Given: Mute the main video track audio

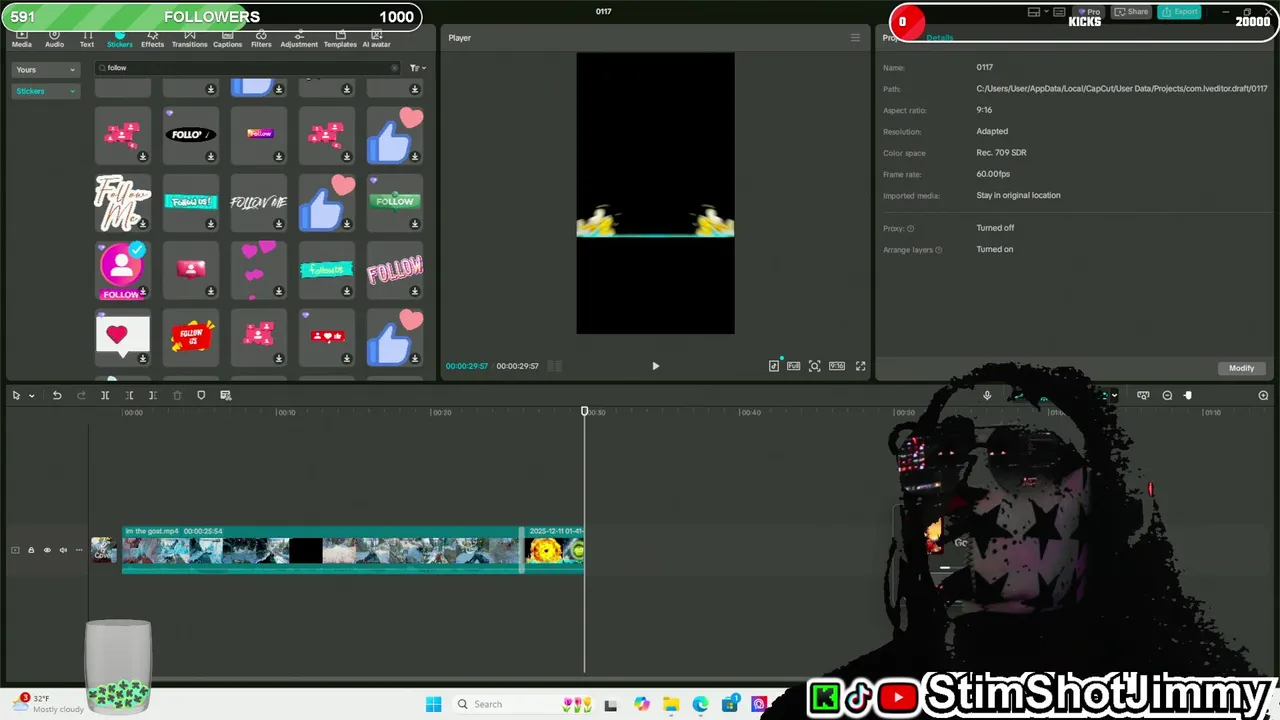Looking at the screenshot, I should coord(63,550).
